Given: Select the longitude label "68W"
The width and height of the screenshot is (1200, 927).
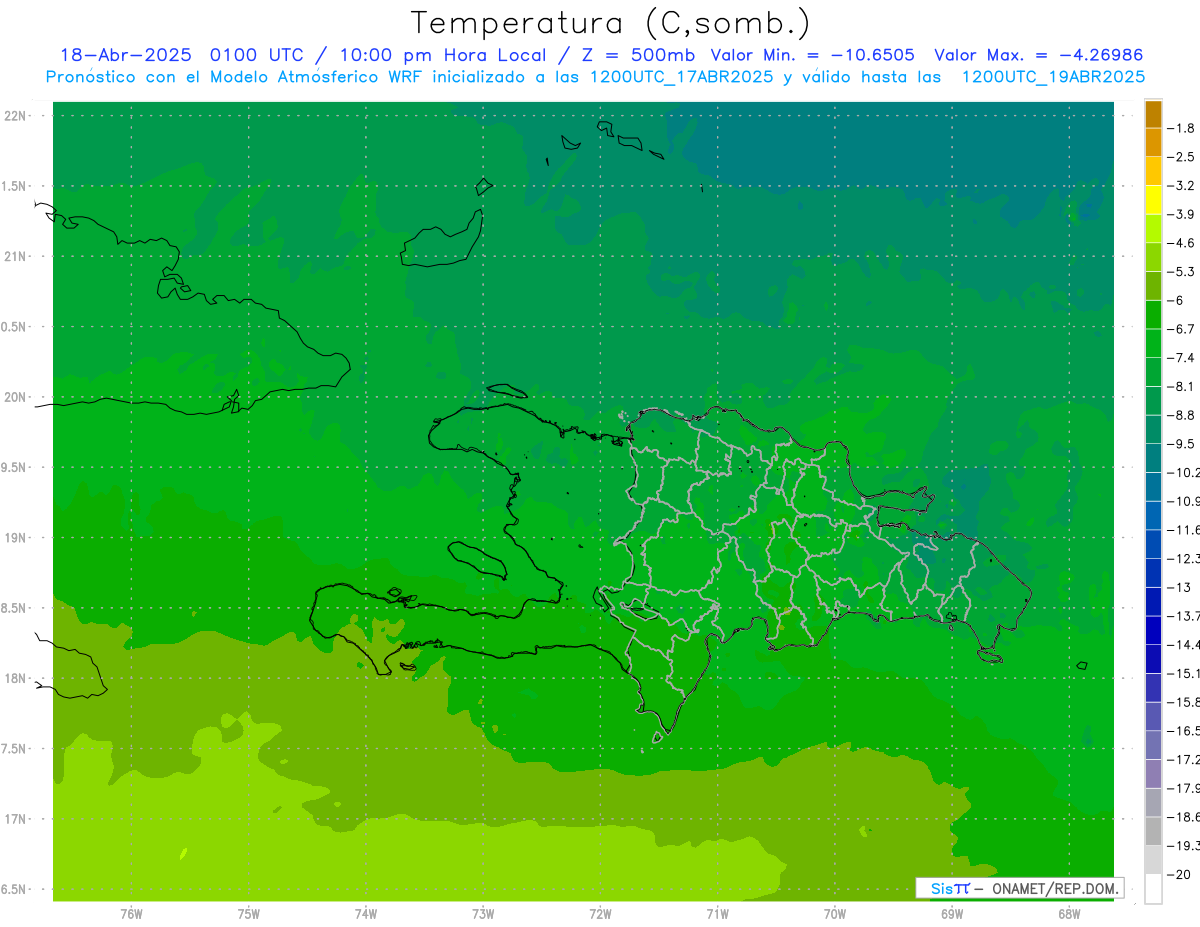Looking at the screenshot, I should click(1069, 914).
